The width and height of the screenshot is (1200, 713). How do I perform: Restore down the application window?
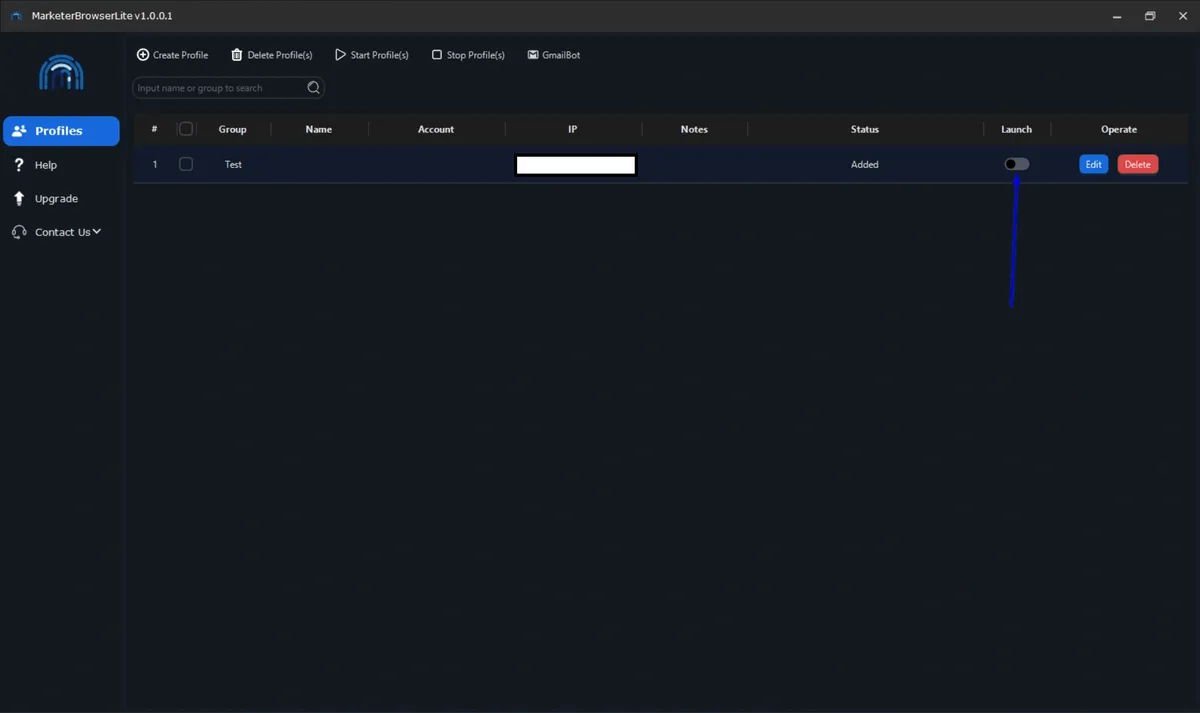(1150, 16)
